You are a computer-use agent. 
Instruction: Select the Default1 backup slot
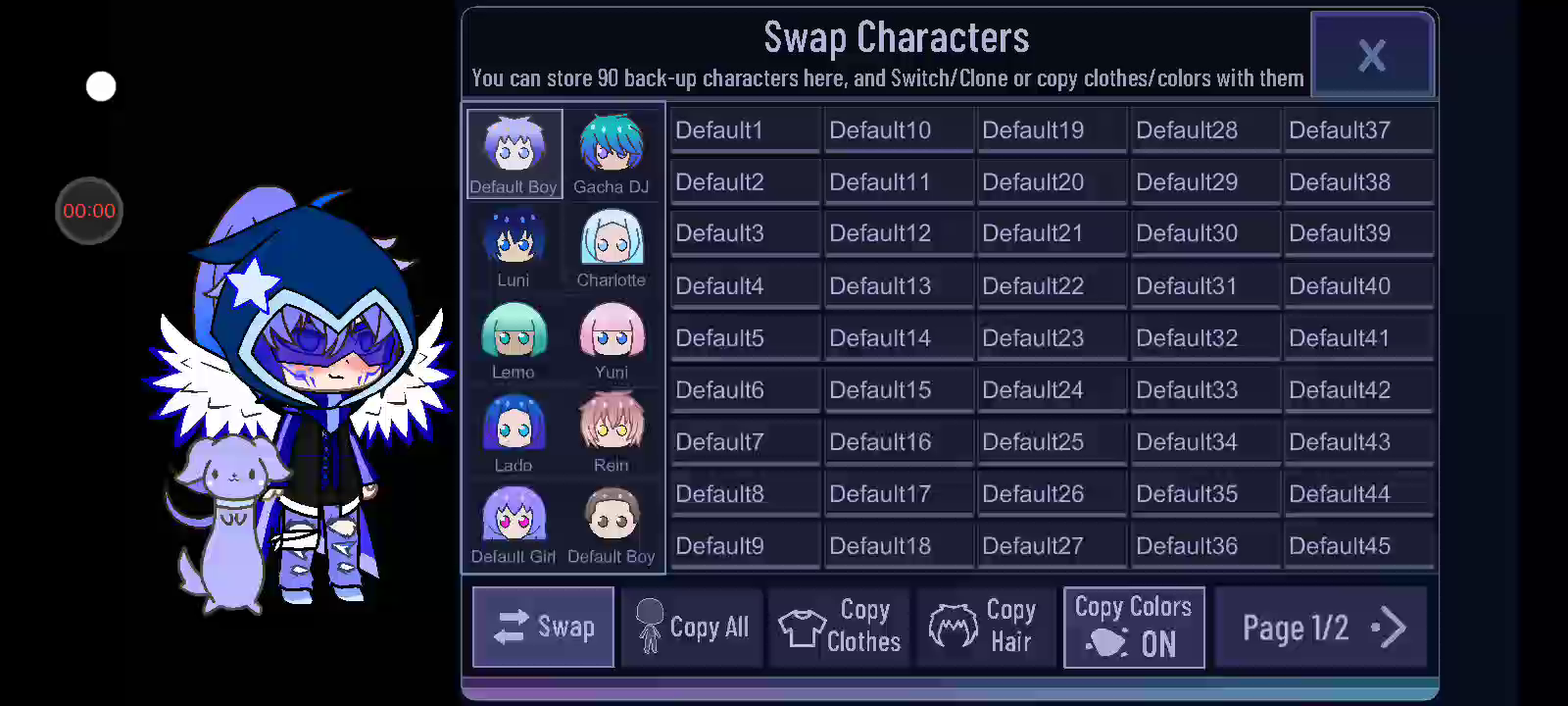(745, 130)
